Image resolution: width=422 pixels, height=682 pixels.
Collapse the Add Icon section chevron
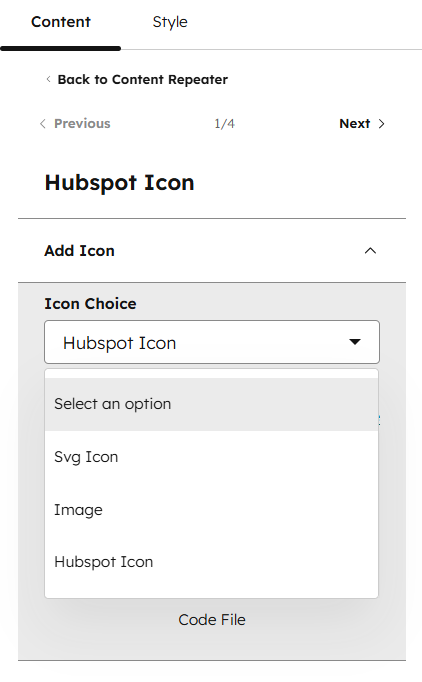tap(370, 251)
